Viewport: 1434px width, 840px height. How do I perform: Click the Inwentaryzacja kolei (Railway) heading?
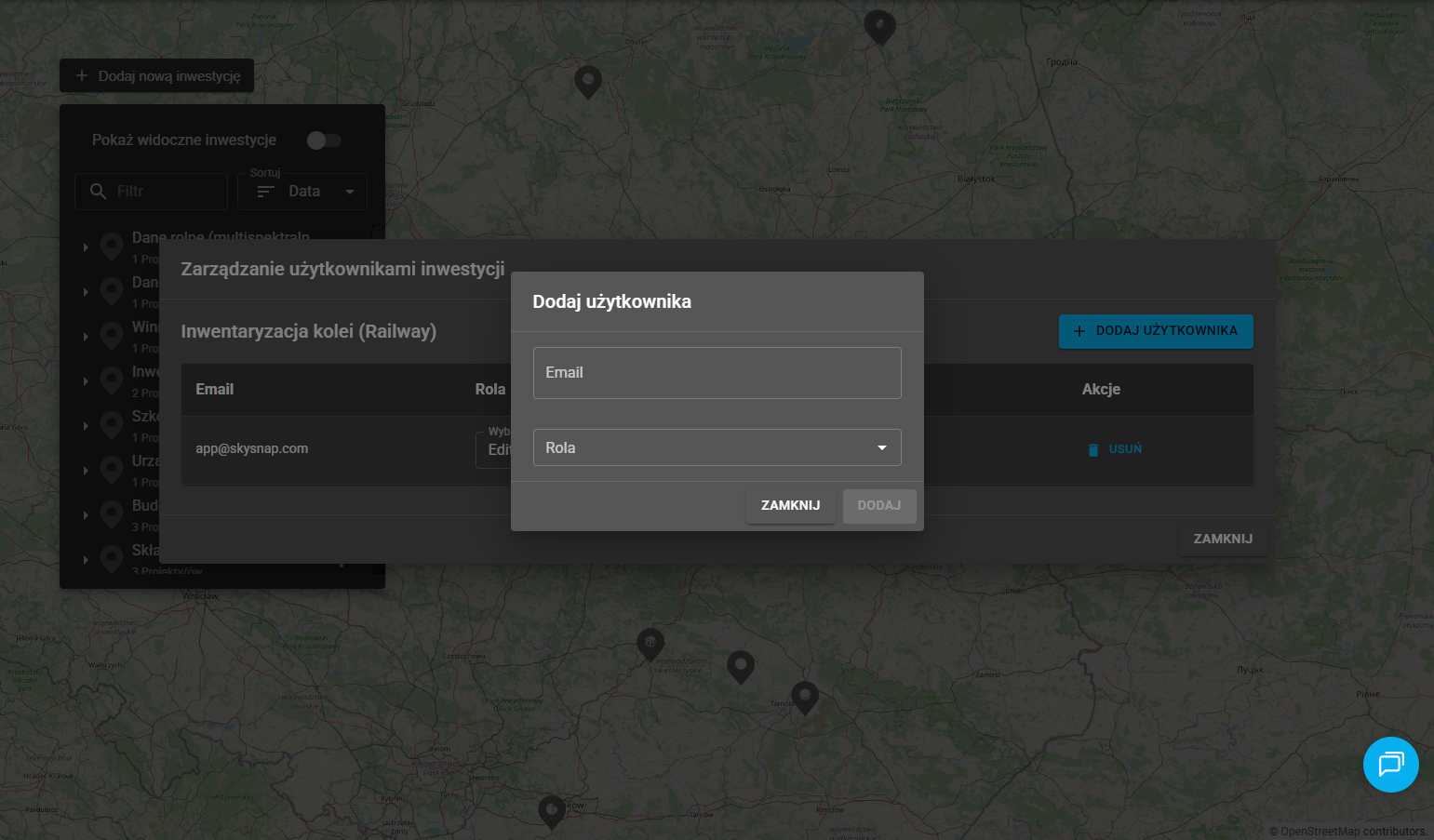(x=309, y=332)
